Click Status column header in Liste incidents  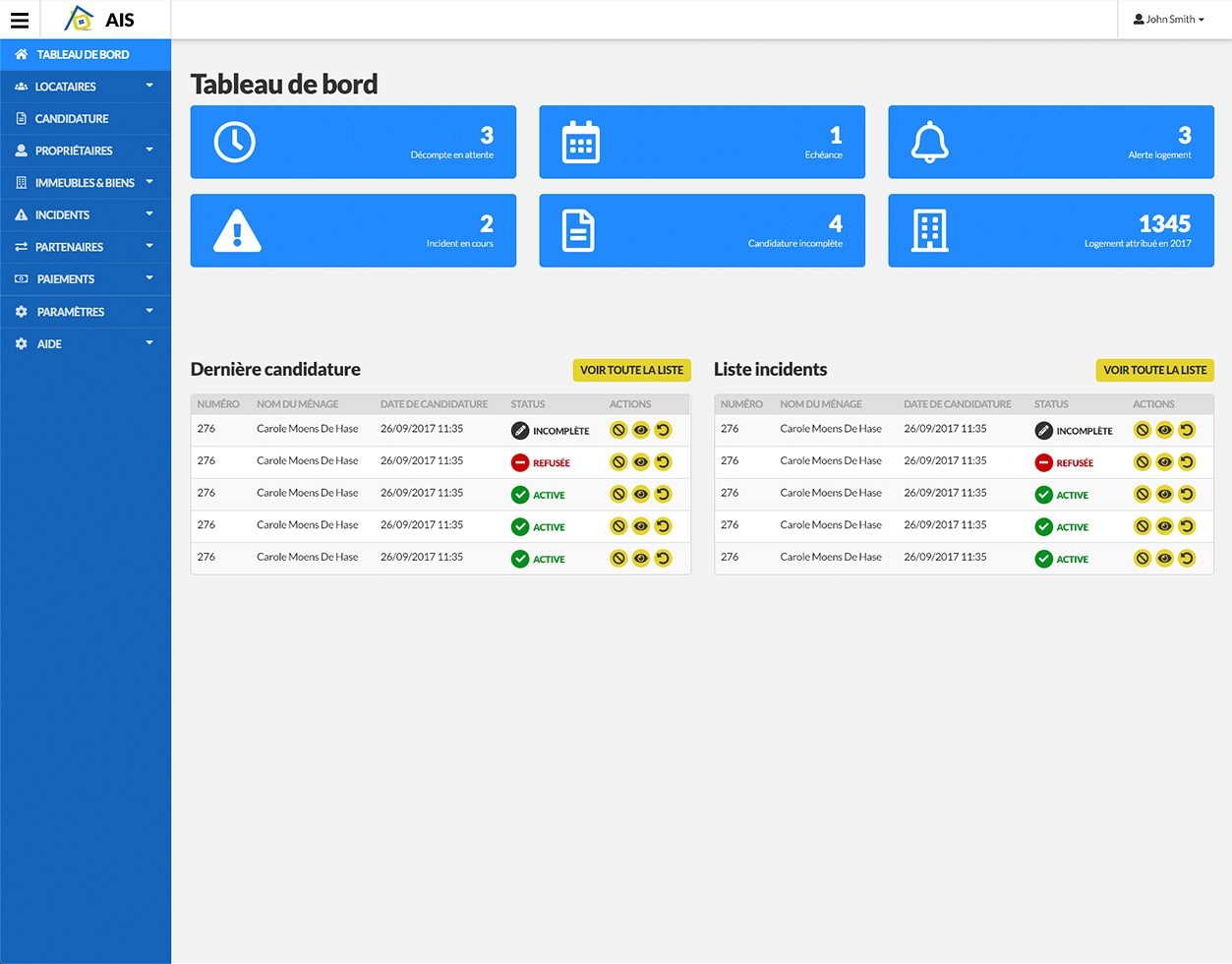[1051, 404]
